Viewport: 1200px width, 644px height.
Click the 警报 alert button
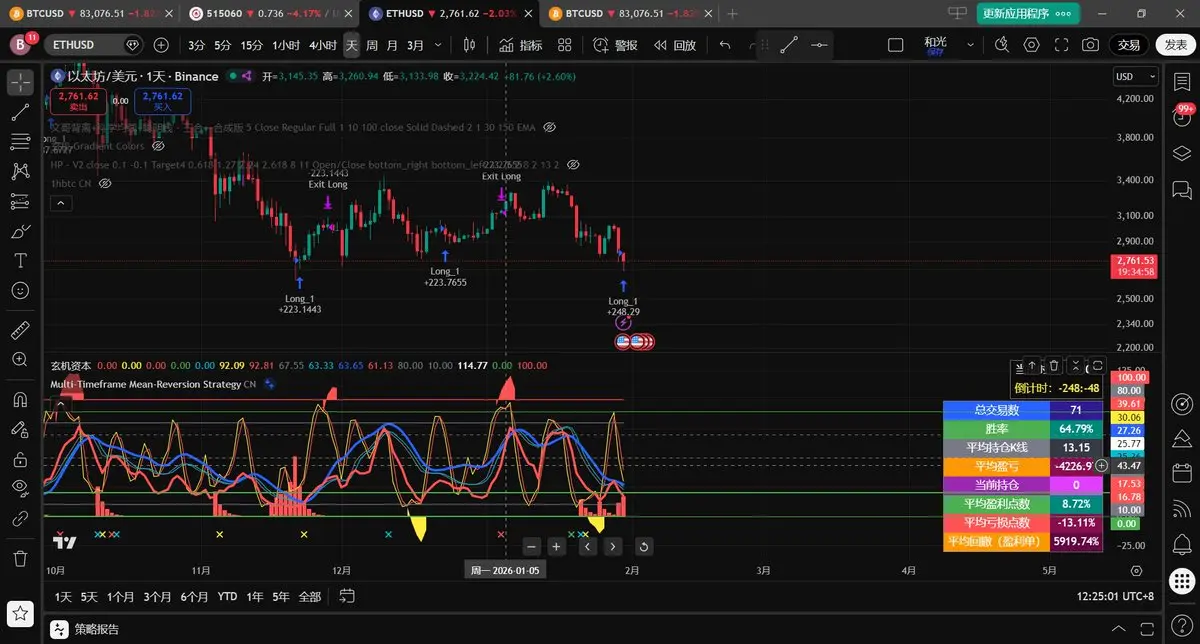point(615,45)
